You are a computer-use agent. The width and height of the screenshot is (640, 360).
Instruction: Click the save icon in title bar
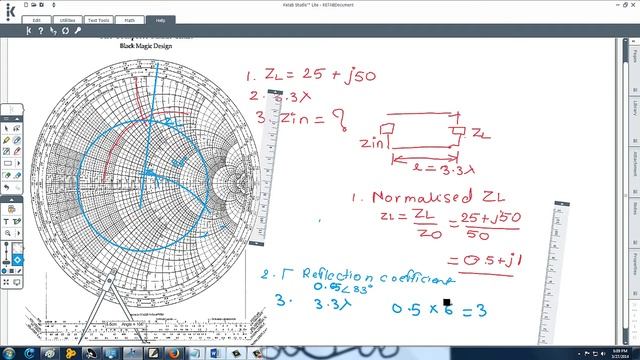(x=41, y=5)
